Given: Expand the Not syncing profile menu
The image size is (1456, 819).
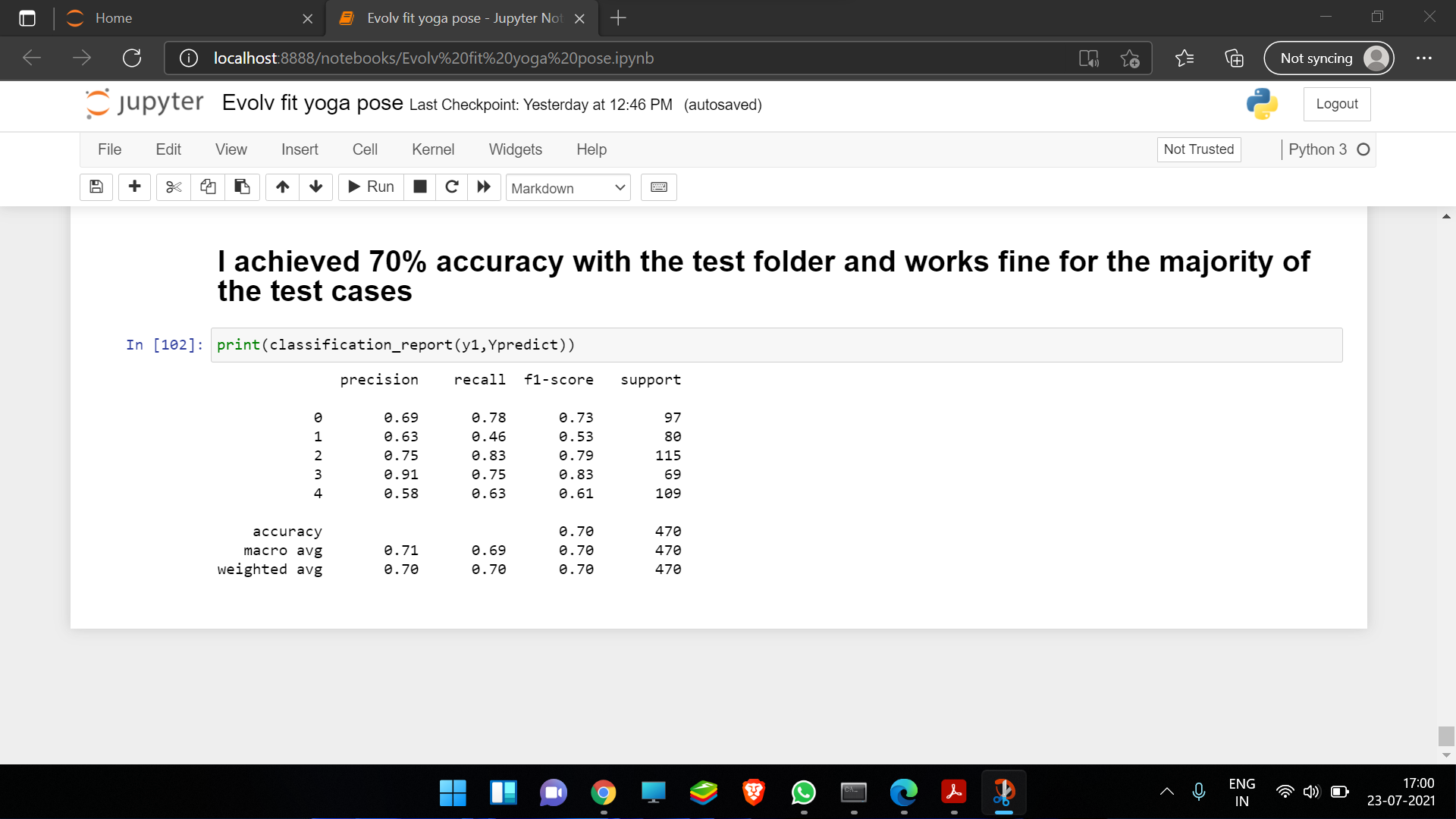Looking at the screenshot, I should point(1329,58).
